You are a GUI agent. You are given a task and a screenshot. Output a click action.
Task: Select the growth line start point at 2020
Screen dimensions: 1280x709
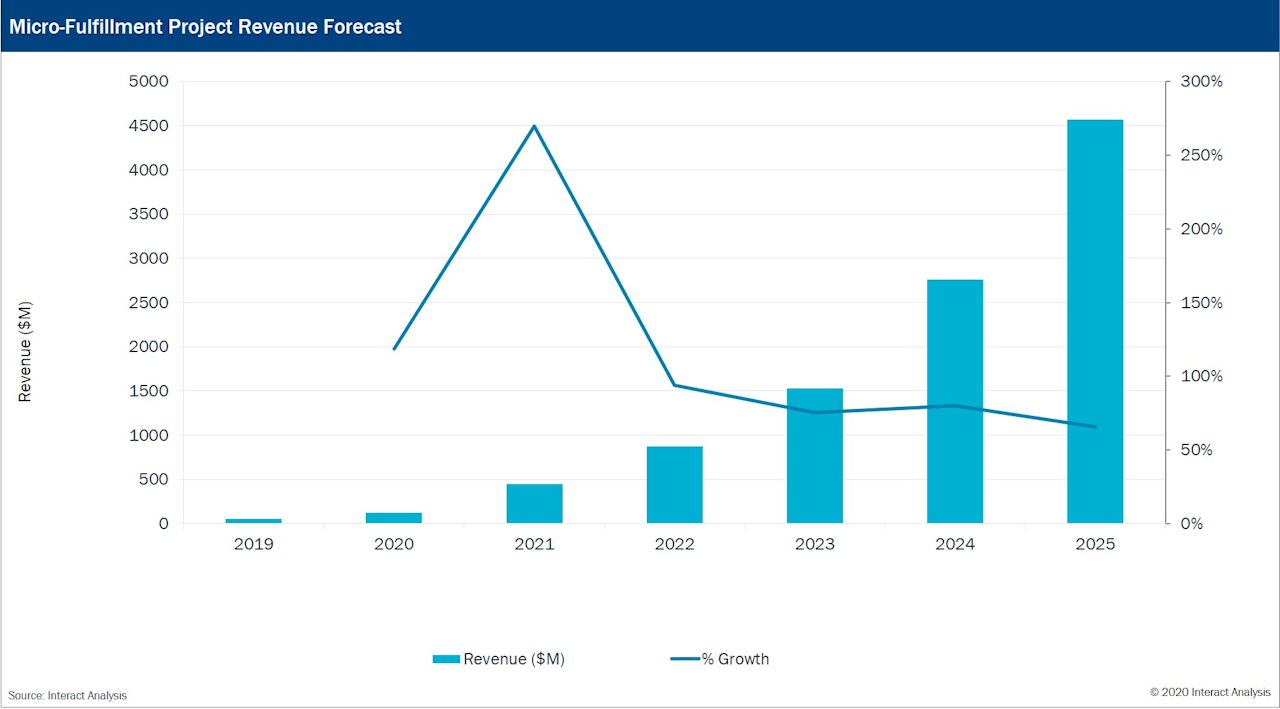click(x=394, y=349)
